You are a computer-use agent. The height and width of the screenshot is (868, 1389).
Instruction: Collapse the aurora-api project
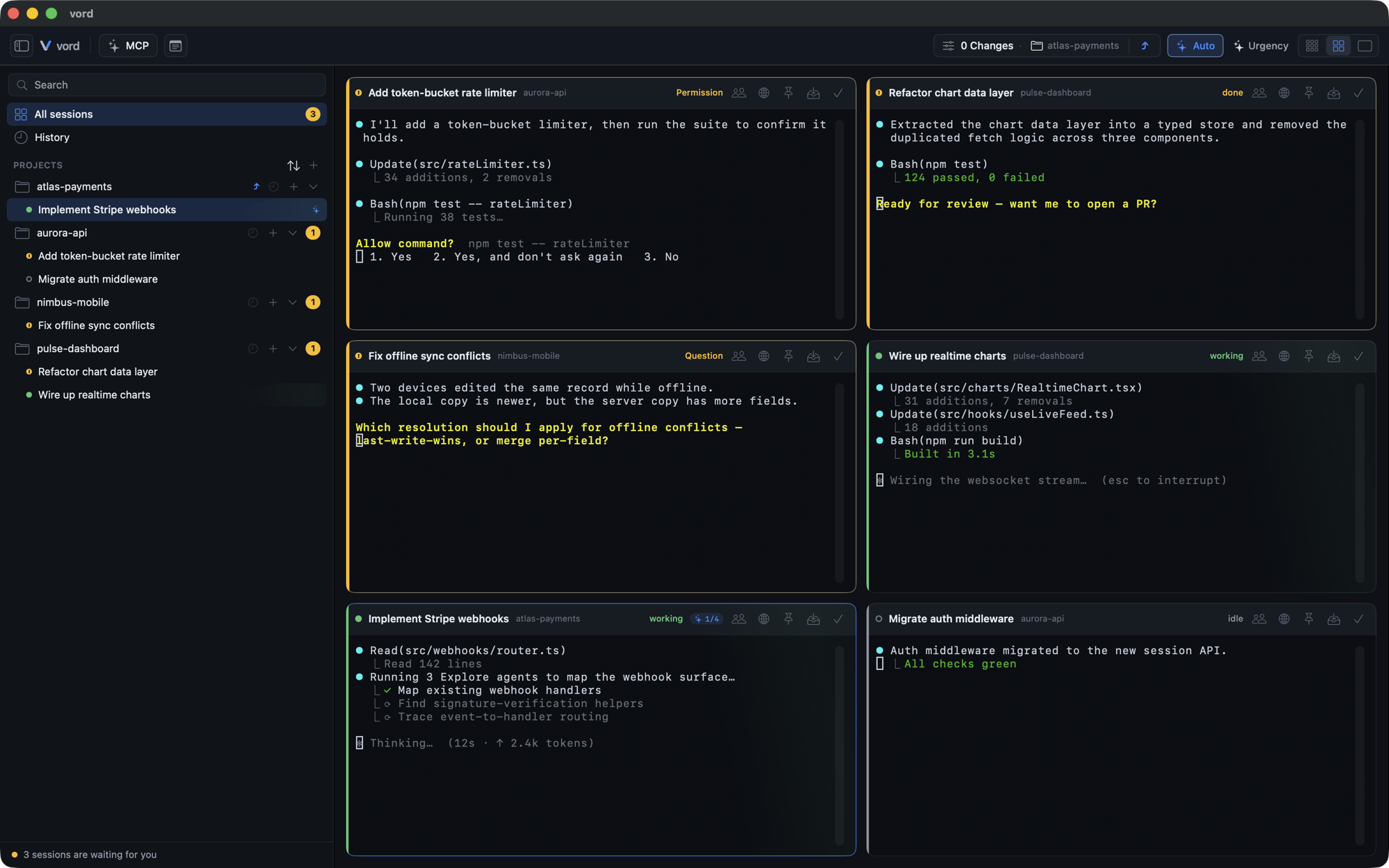(x=292, y=233)
